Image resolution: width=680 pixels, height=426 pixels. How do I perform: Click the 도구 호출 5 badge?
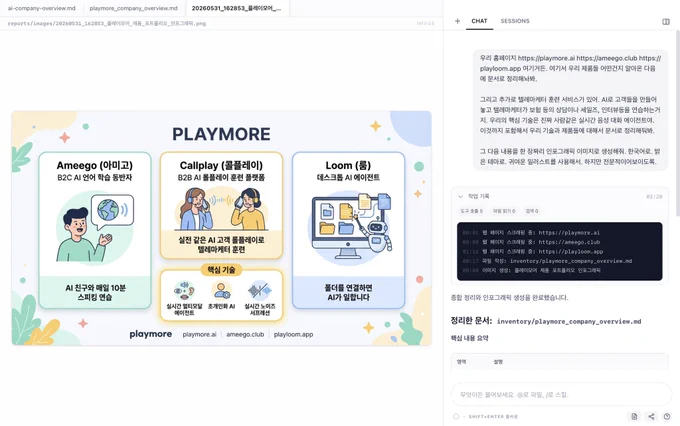pos(471,211)
